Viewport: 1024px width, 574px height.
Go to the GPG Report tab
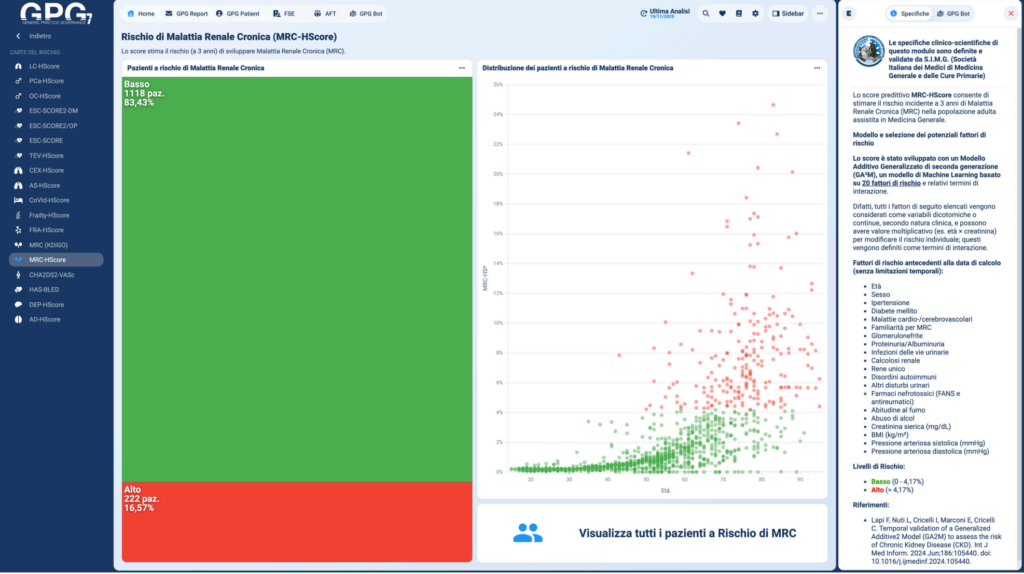(187, 14)
